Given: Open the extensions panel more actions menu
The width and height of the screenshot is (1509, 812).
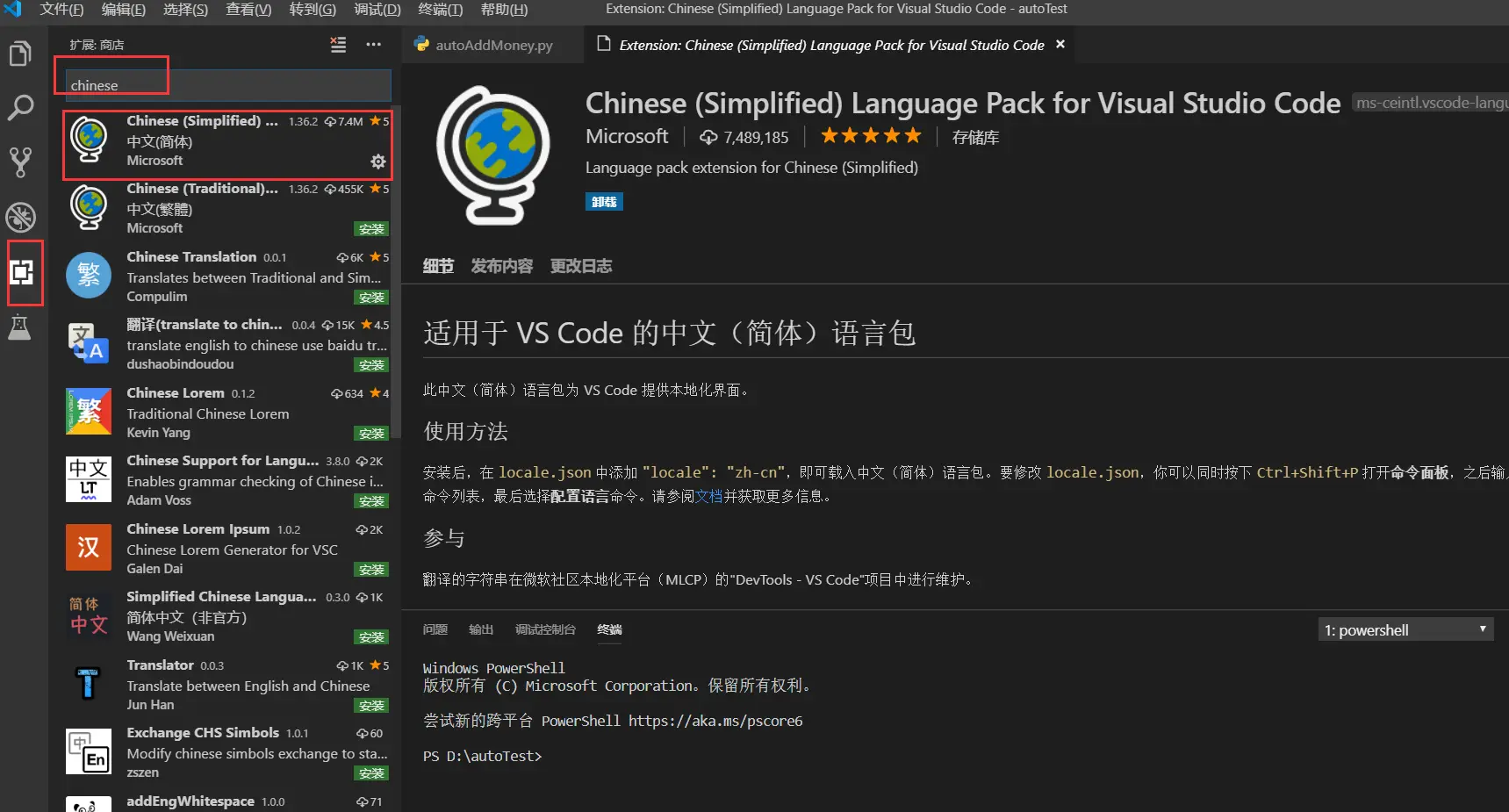Looking at the screenshot, I should (x=374, y=45).
